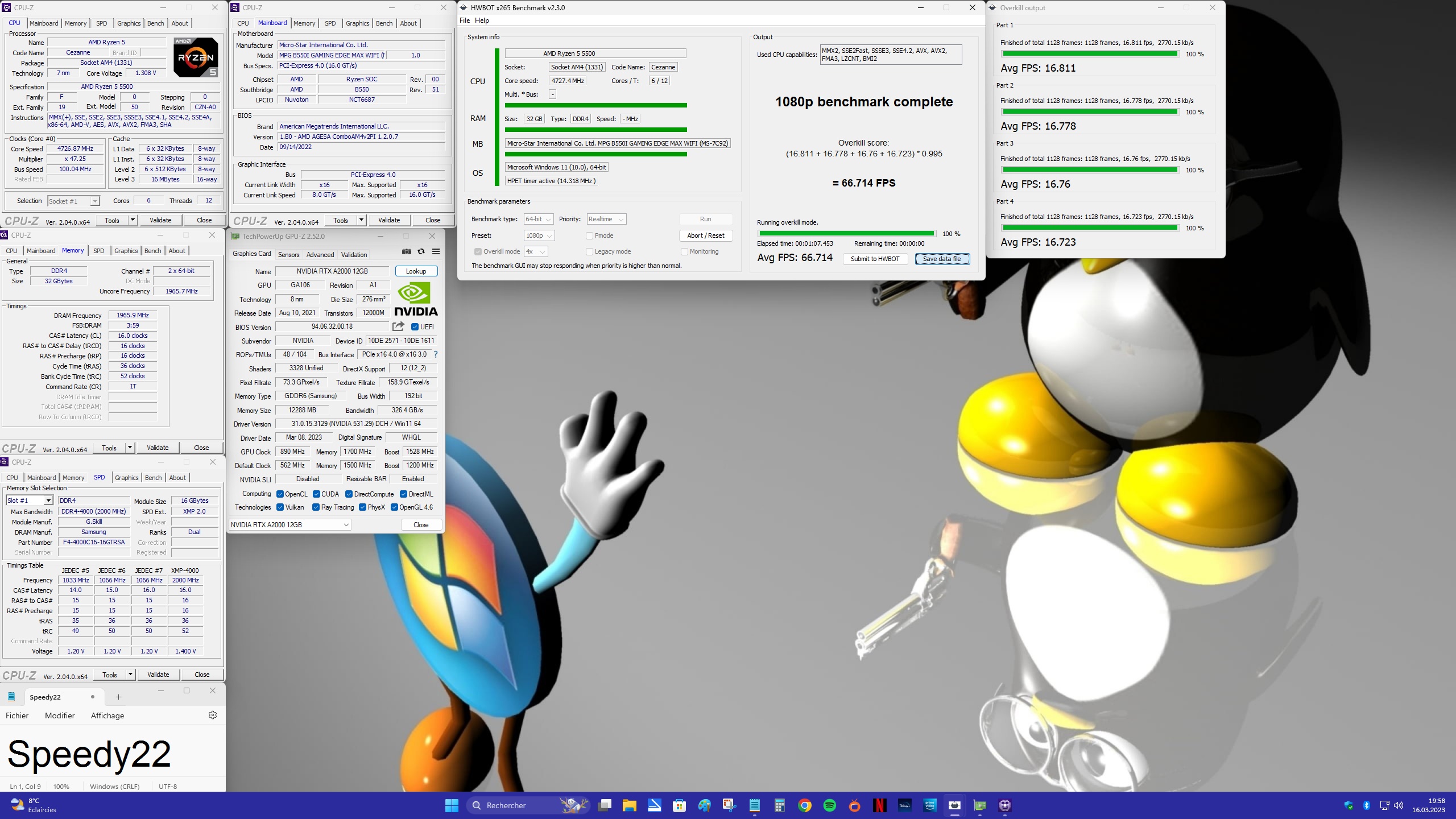Open the Socket #1 selection dropdown
The image size is (1456, 819).
pyautogui.click(x=73, y=201)
